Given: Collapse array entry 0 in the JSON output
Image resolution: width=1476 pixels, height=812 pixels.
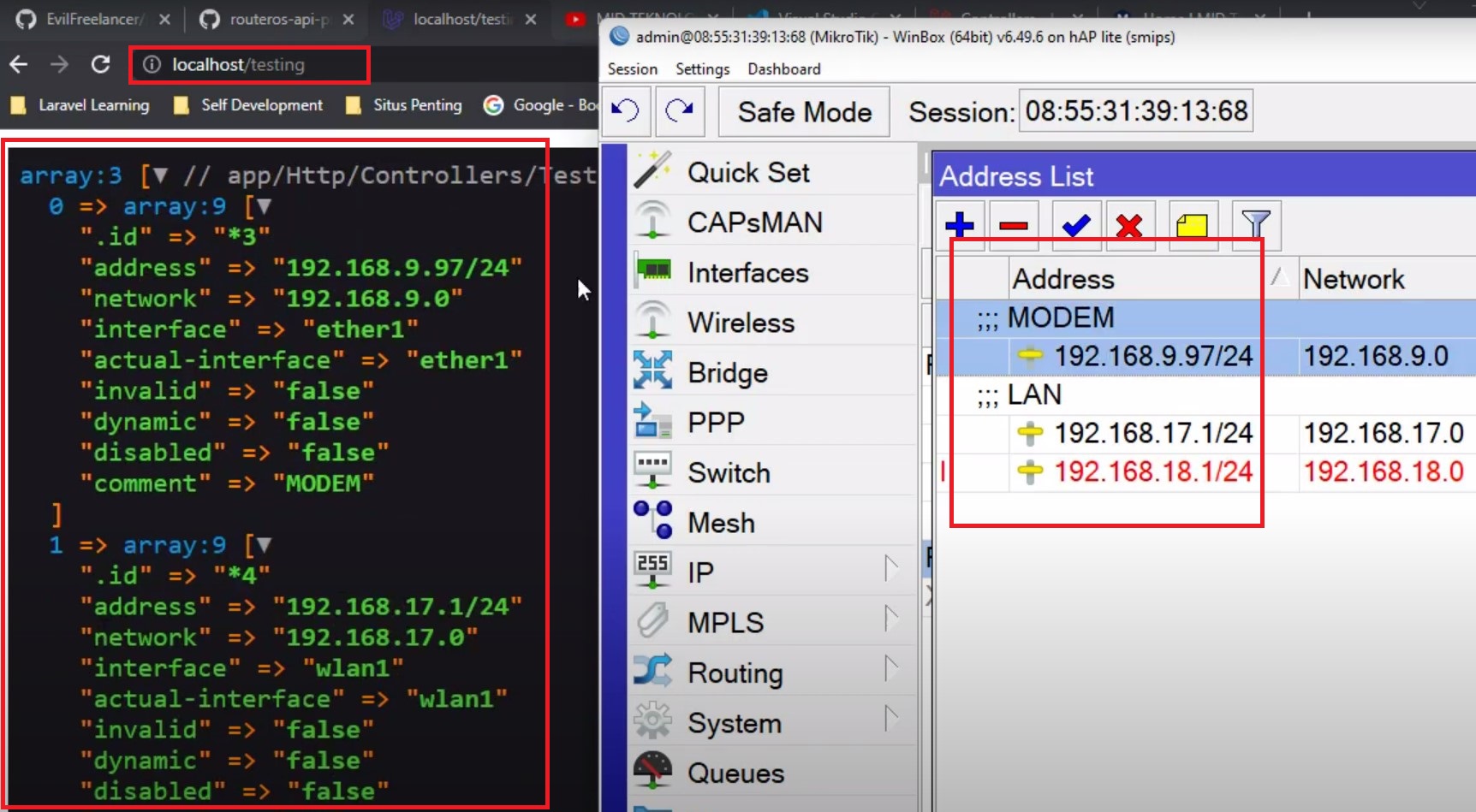Looking at the screenshot, I should tap(263, 205).
